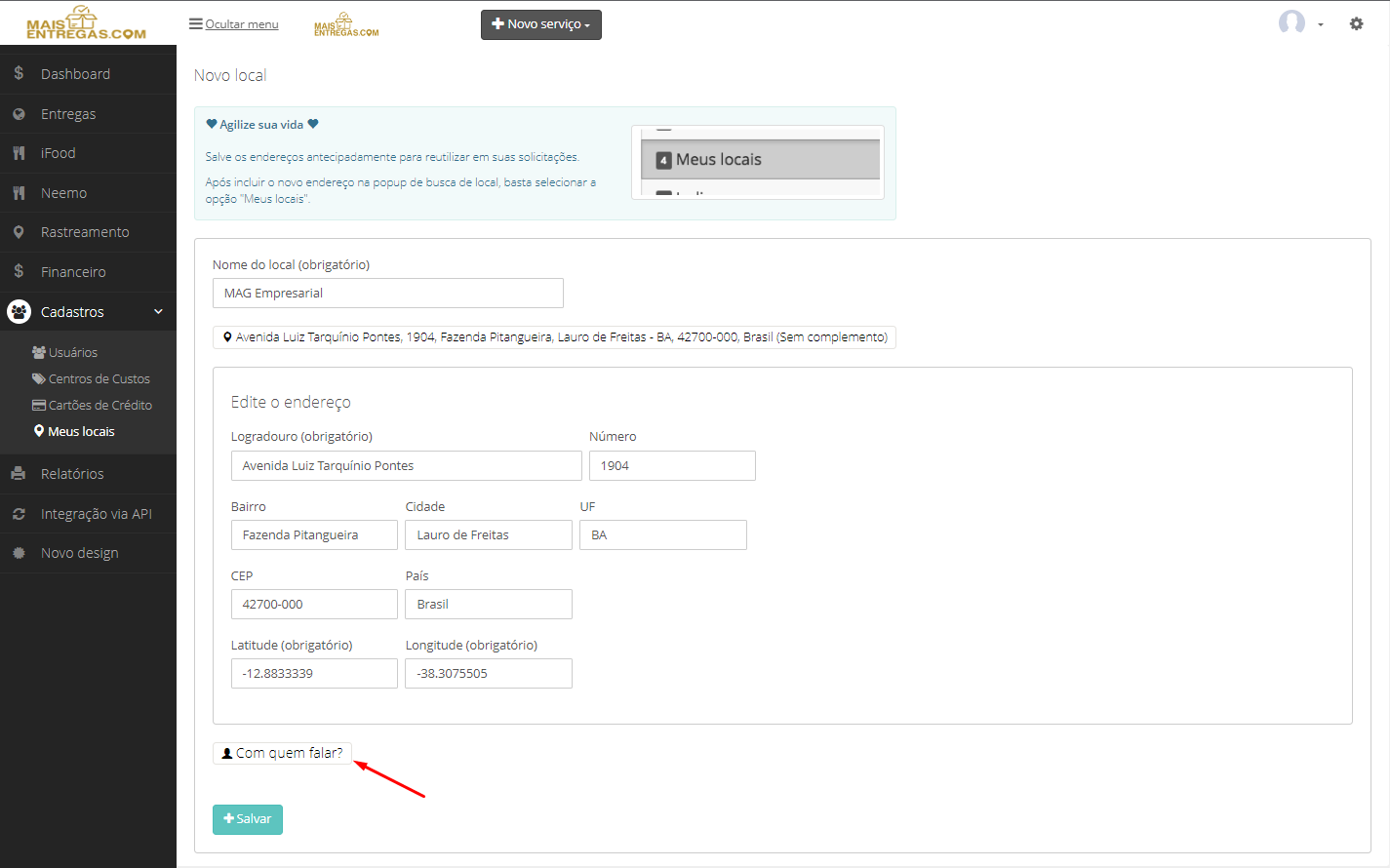This screenshot has width=1390, height=868.
Task: Open Cartões de Crédito submenu item
Action: click(x=92, y=405)
